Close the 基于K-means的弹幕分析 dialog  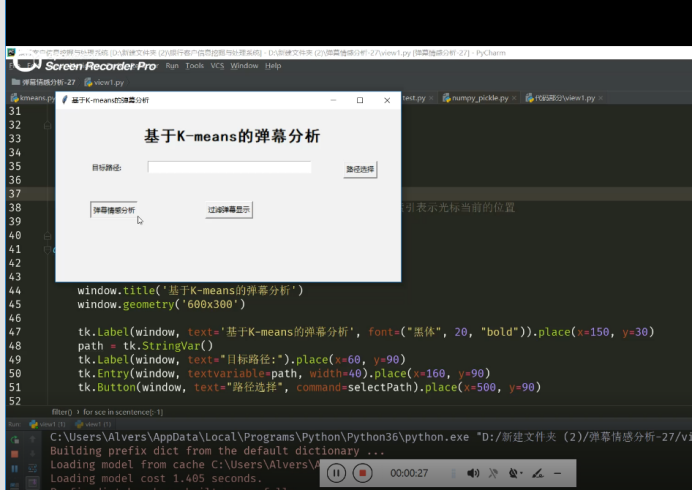pyautogui.click(x=387, y=100)
